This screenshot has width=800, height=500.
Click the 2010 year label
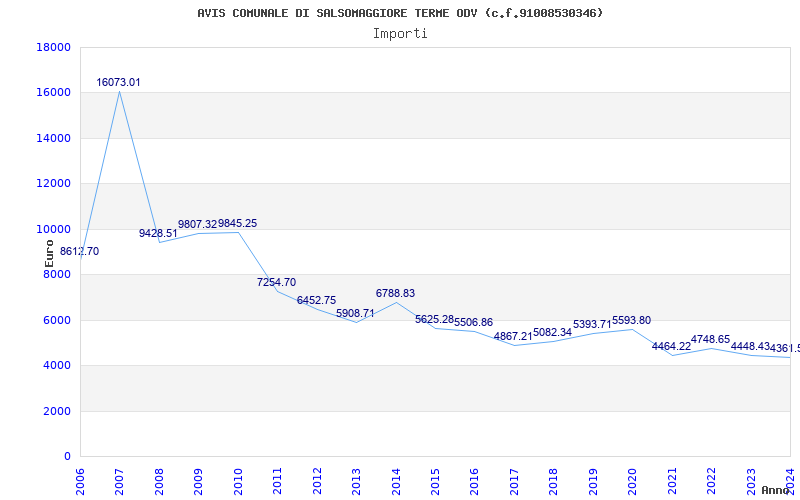pyautogui.click(x=238, y=481)
